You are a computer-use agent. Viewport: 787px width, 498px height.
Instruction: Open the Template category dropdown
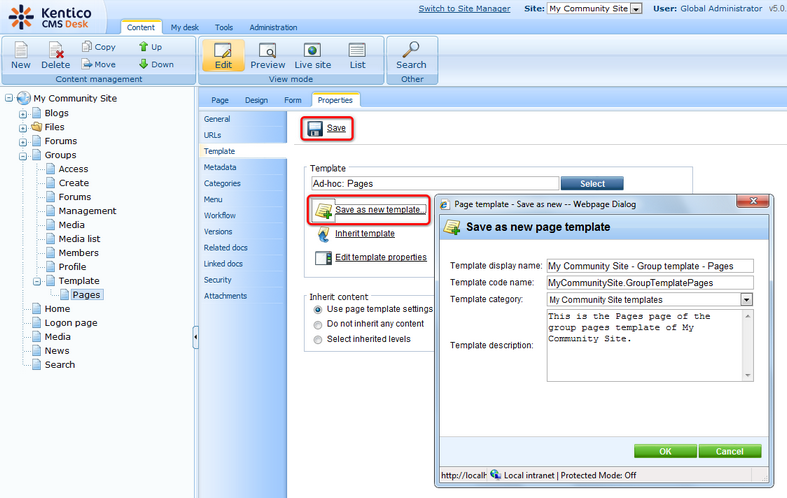746,300
